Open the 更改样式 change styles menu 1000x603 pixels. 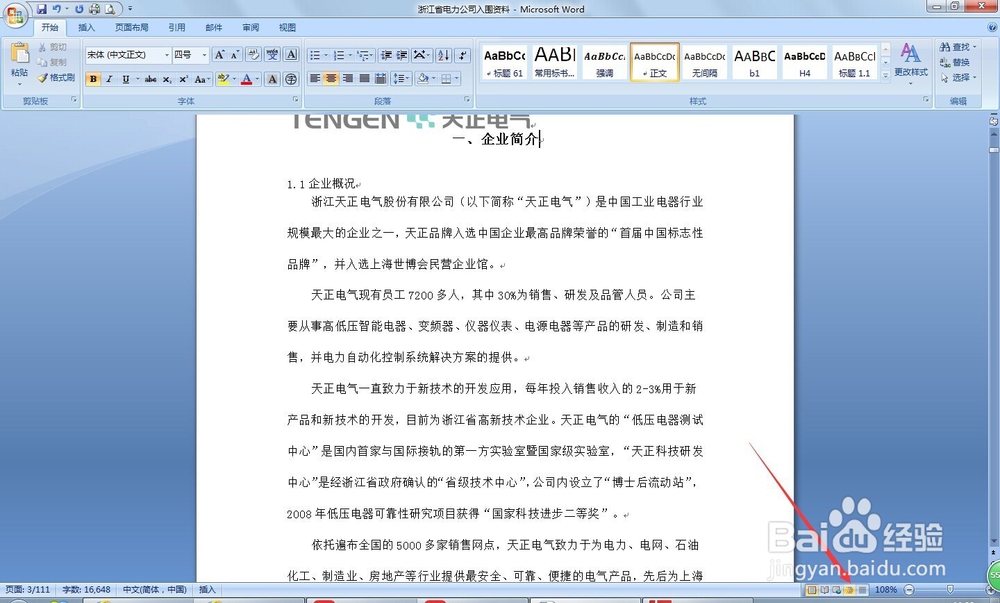911,61
